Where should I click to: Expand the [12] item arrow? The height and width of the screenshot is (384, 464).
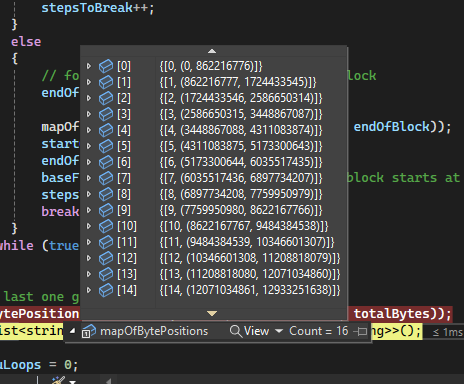pyautogui.click(x=89, y=258)
